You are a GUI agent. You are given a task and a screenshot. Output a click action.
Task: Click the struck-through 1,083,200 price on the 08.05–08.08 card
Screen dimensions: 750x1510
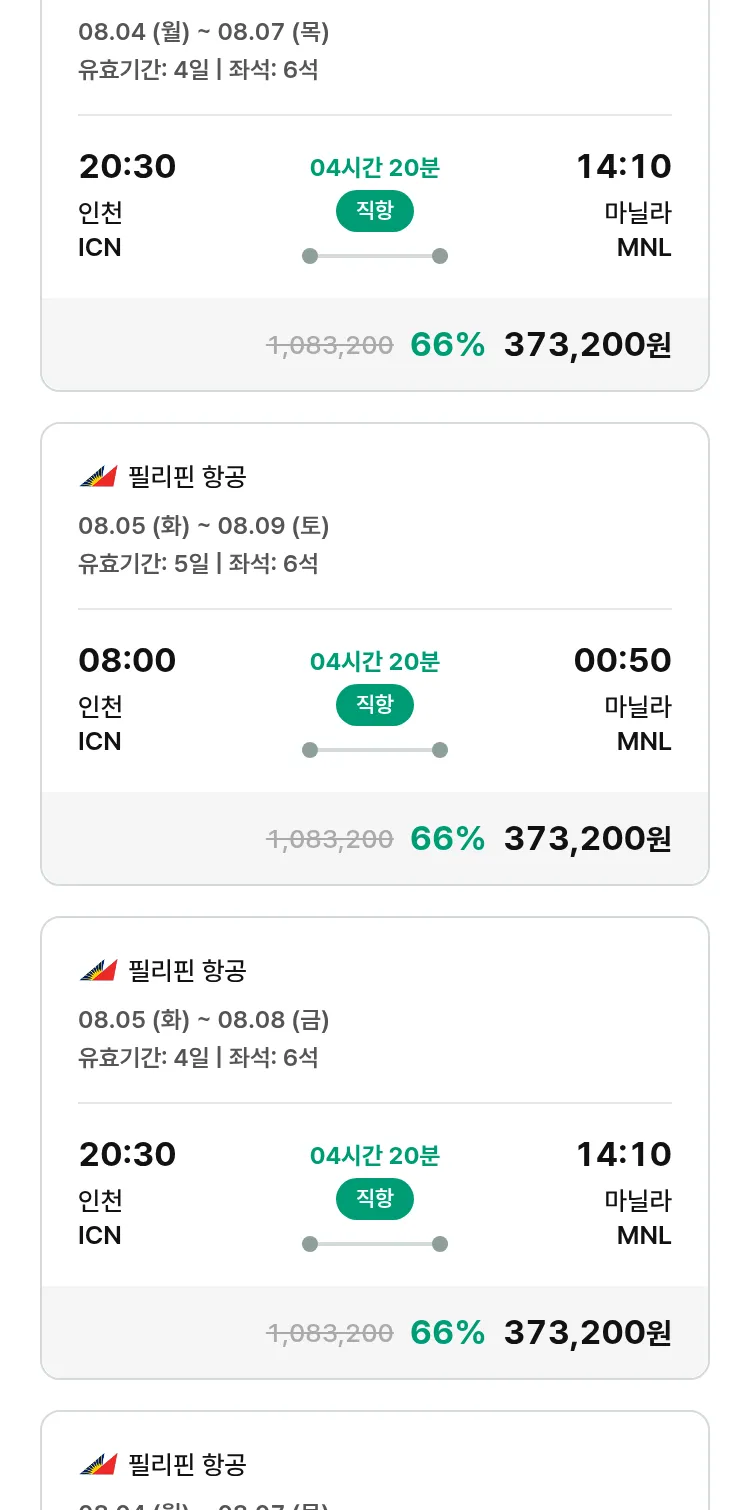[329, 1332]
